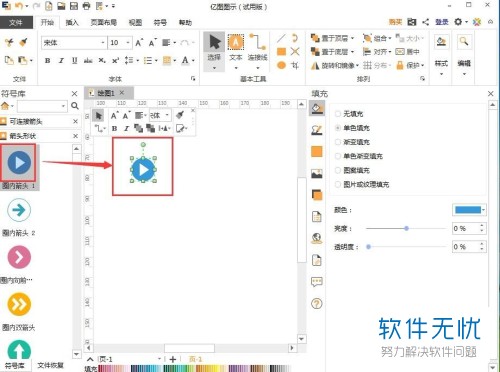Image resolution: width=500 pixels, height=372 pixels.
Task: Select the 图案填充 radio option
Action: [x=338, y=170]
